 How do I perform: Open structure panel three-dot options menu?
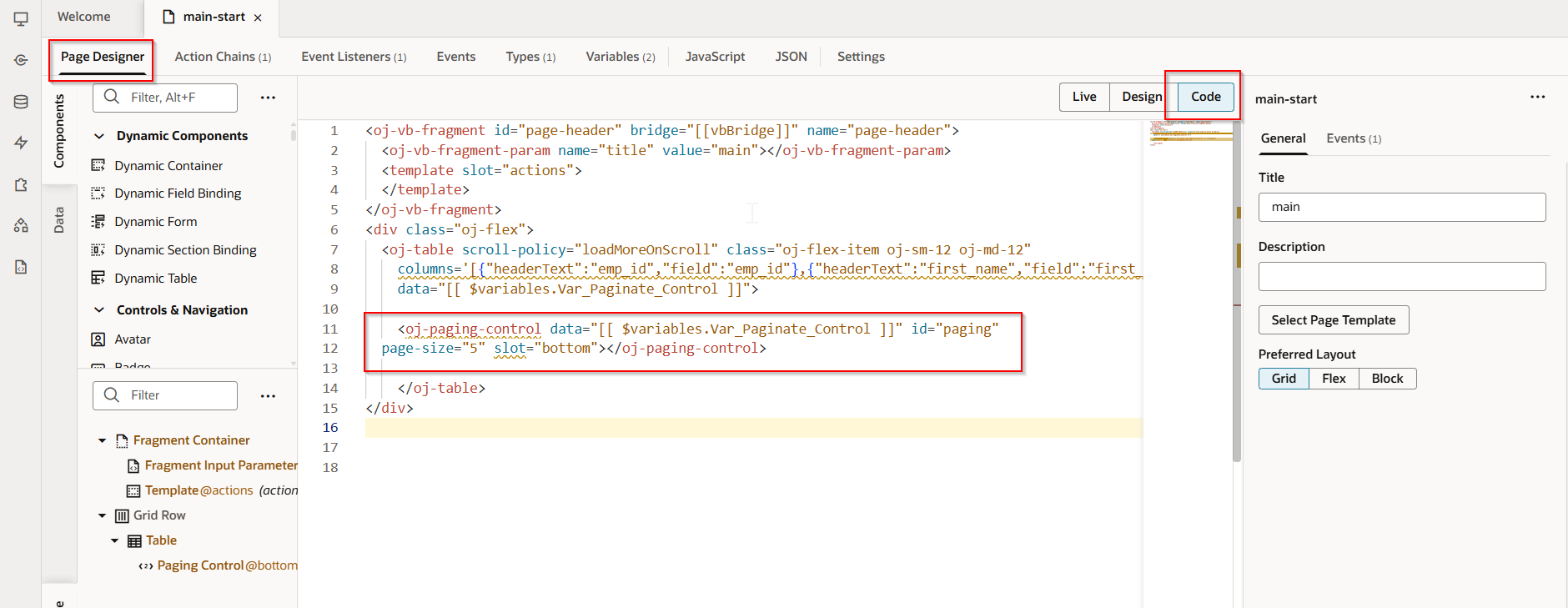(x=268, y=396)
